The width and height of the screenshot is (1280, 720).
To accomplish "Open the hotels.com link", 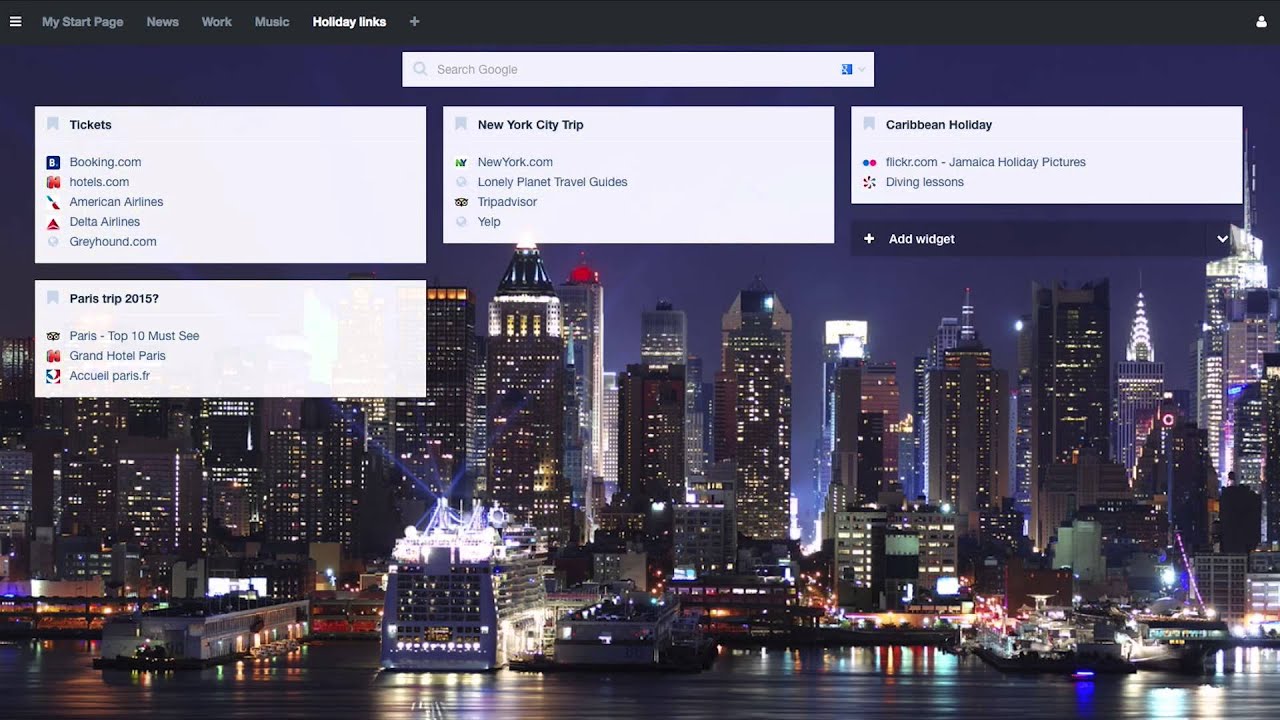I will (99, 182).
